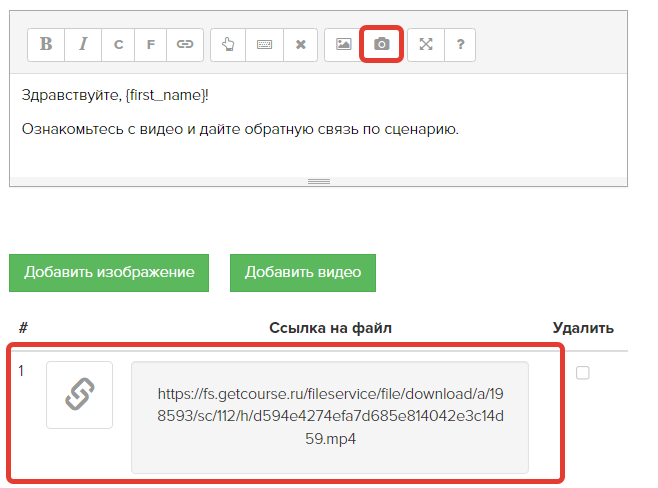Click the pointing hand button icon
This screenshot has width=658, height=488.
228,44
